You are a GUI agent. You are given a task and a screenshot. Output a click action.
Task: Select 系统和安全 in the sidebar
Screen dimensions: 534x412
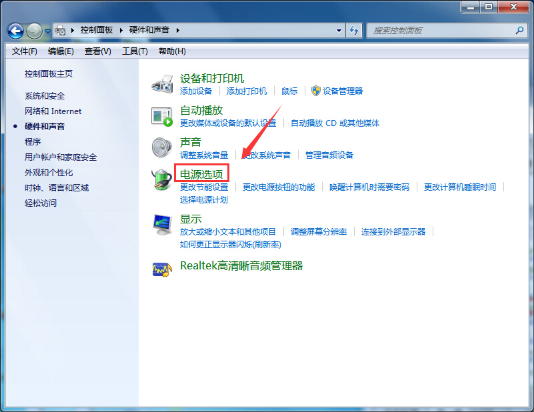click(x=45, y=96)
